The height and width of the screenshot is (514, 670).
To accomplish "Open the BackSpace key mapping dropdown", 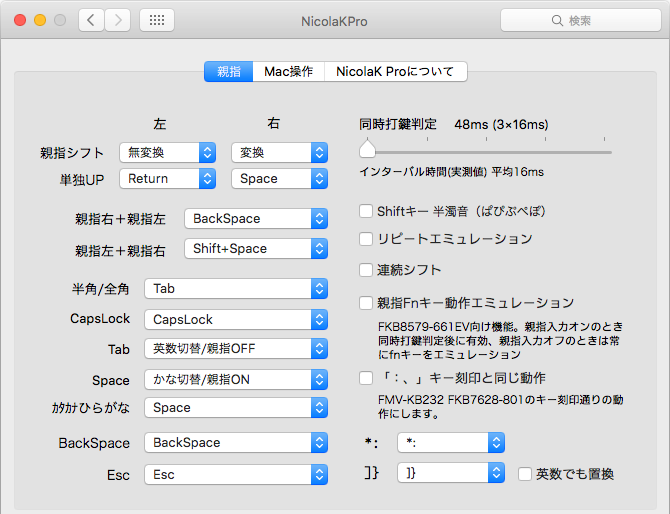I will click(236, 443).
